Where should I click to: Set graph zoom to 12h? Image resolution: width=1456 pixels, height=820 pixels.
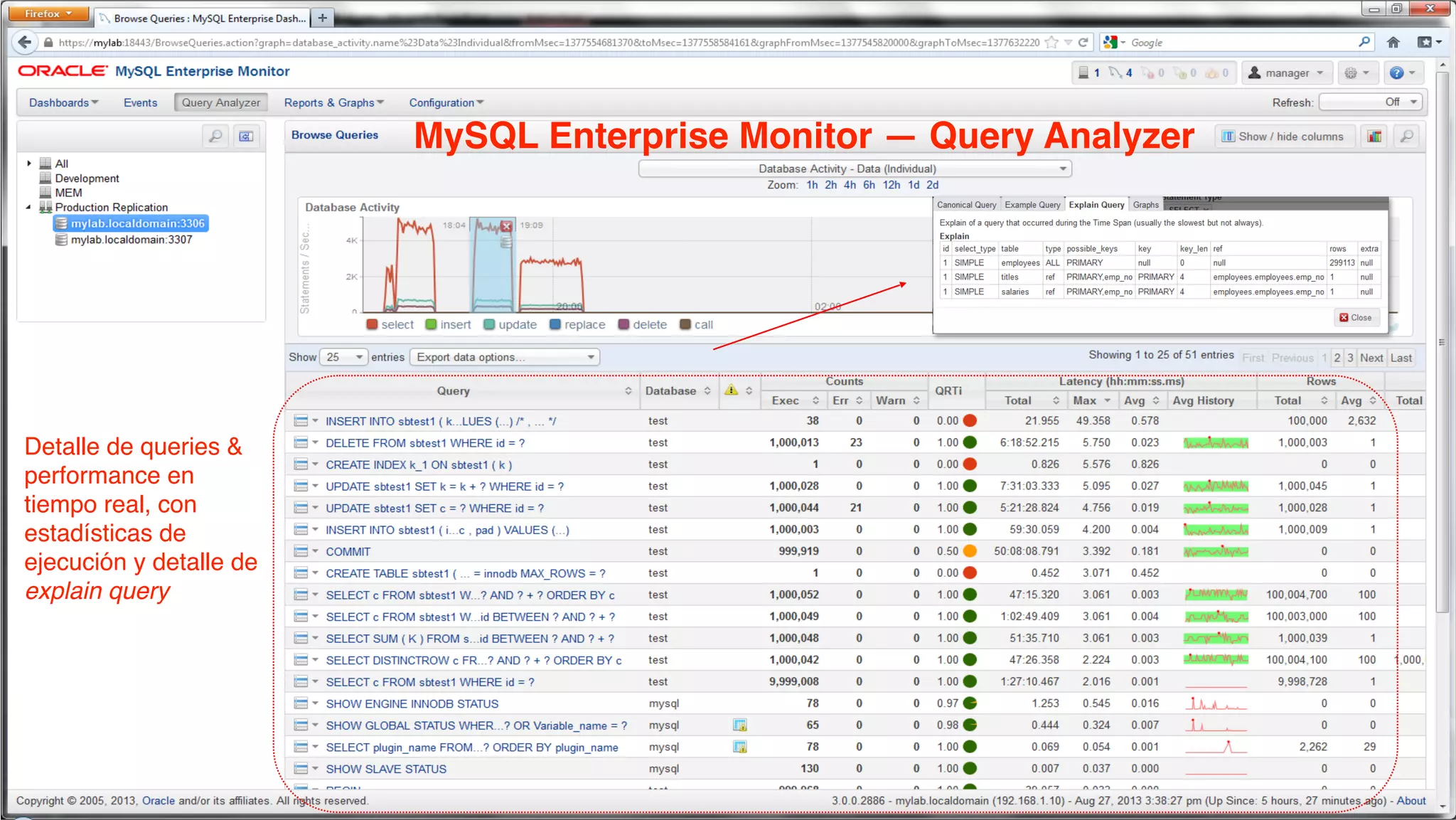pos(892,185)
